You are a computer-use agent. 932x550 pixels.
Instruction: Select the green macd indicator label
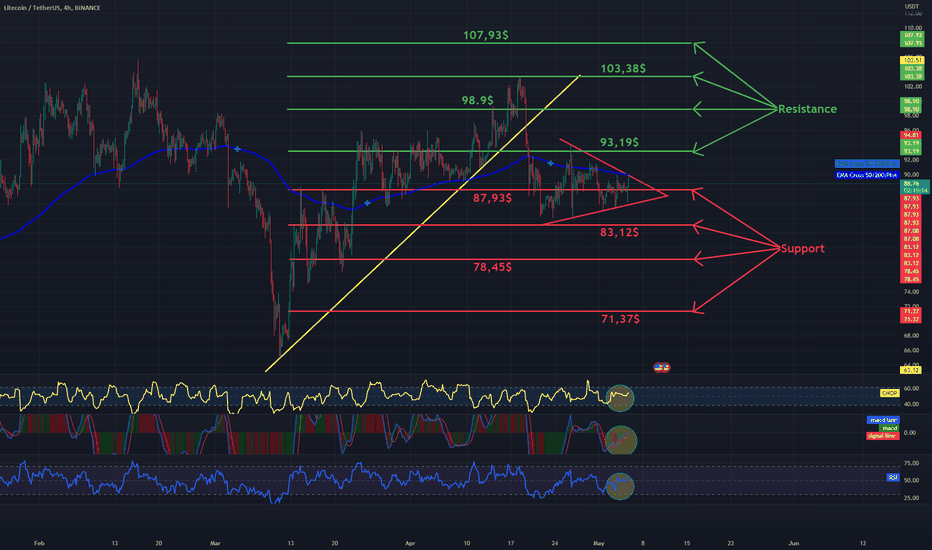click(x=889, y=428)
